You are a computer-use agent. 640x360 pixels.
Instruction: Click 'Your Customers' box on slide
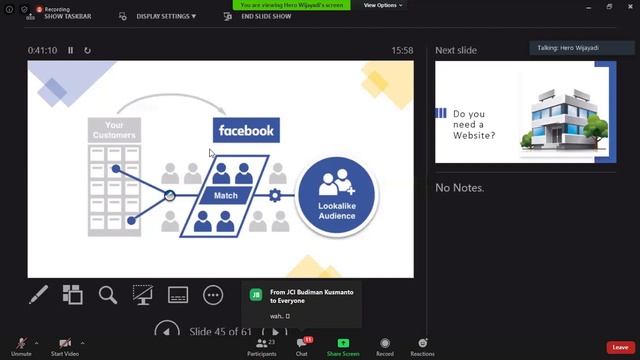[114, 130]
